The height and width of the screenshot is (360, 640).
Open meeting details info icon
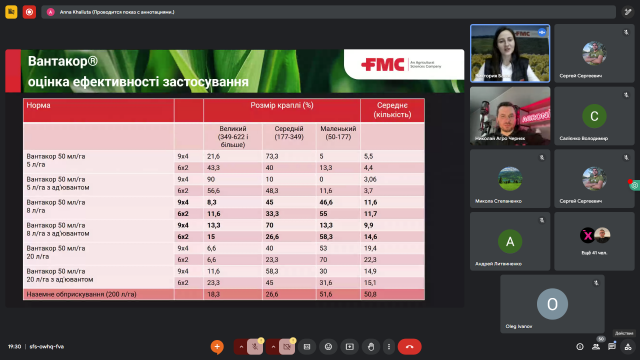point(580,347)
